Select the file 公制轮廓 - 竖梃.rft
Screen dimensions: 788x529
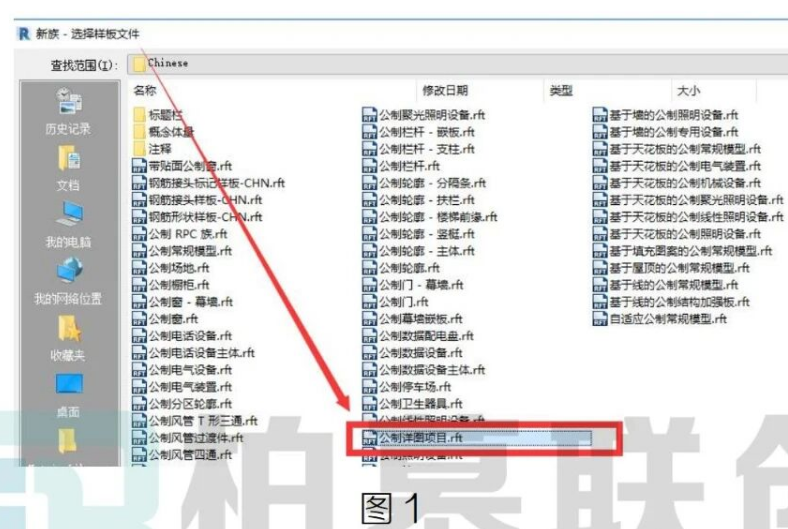[419, 234]
